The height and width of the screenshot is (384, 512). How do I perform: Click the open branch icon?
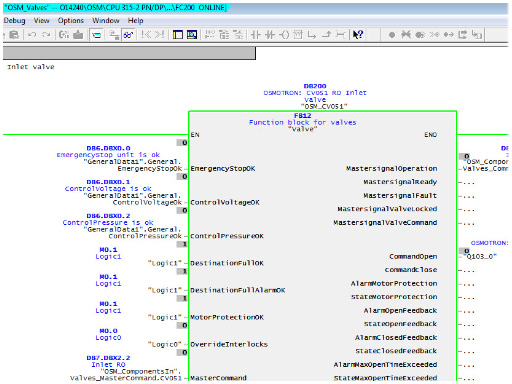click(312, 35)
